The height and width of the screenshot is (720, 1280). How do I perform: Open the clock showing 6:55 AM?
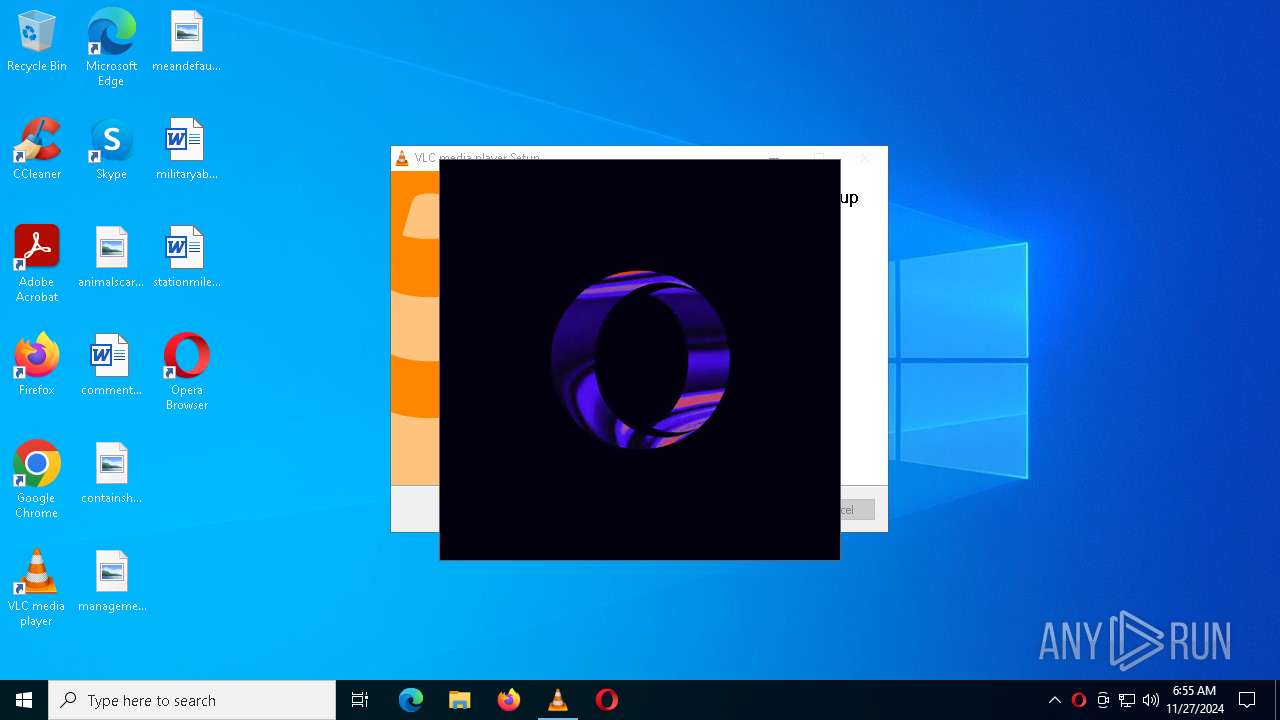pyautogui.click(x=1194, y=700)
